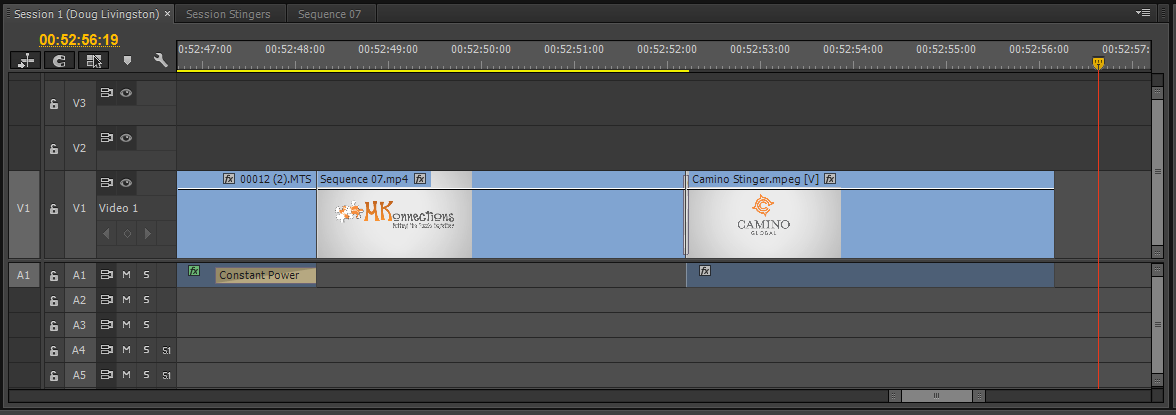
Task: Add a marker with the marker icon
Action: (127, 61)
